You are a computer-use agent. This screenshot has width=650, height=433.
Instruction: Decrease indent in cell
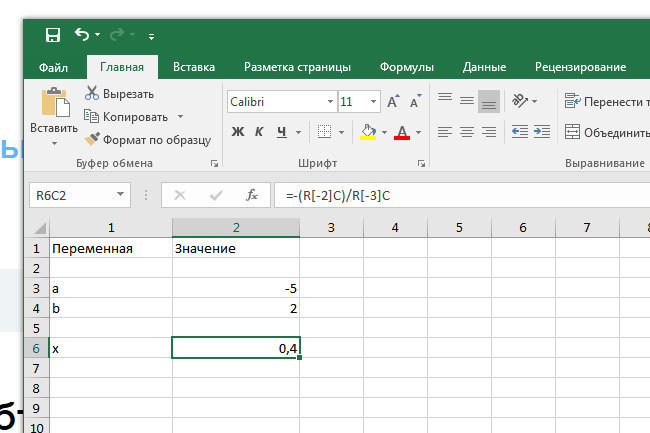(x=520, y=132)
